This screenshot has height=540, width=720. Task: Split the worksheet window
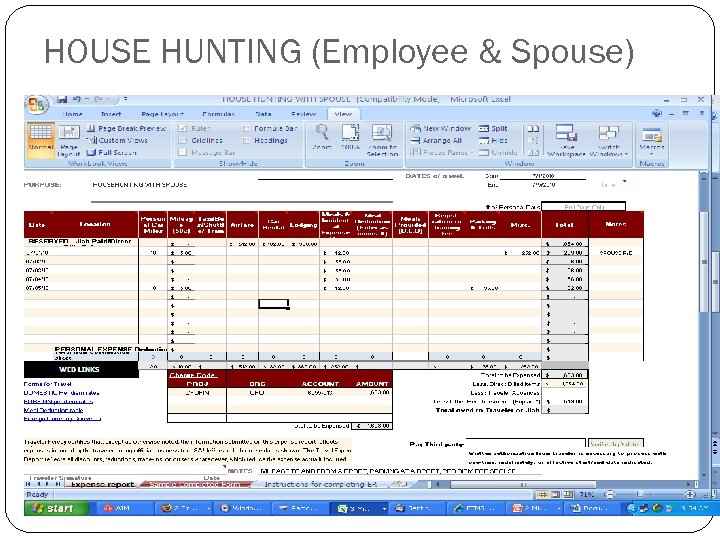(493, 129)
